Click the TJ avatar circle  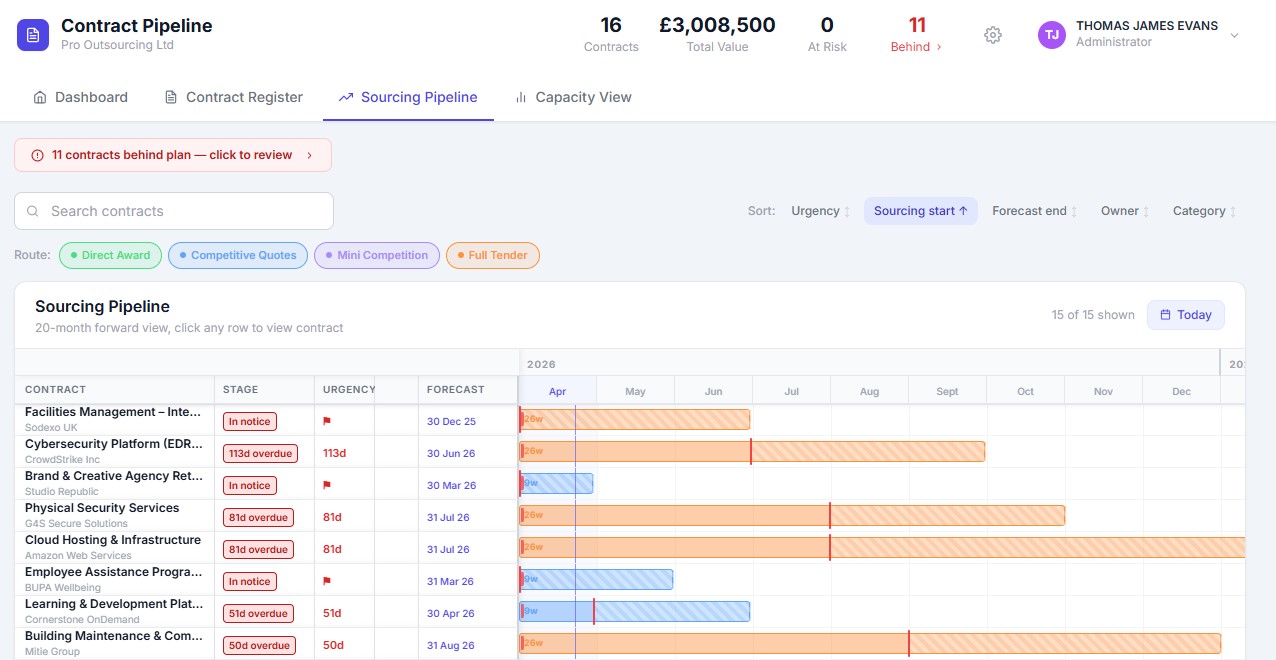(x=1051, y=34)
